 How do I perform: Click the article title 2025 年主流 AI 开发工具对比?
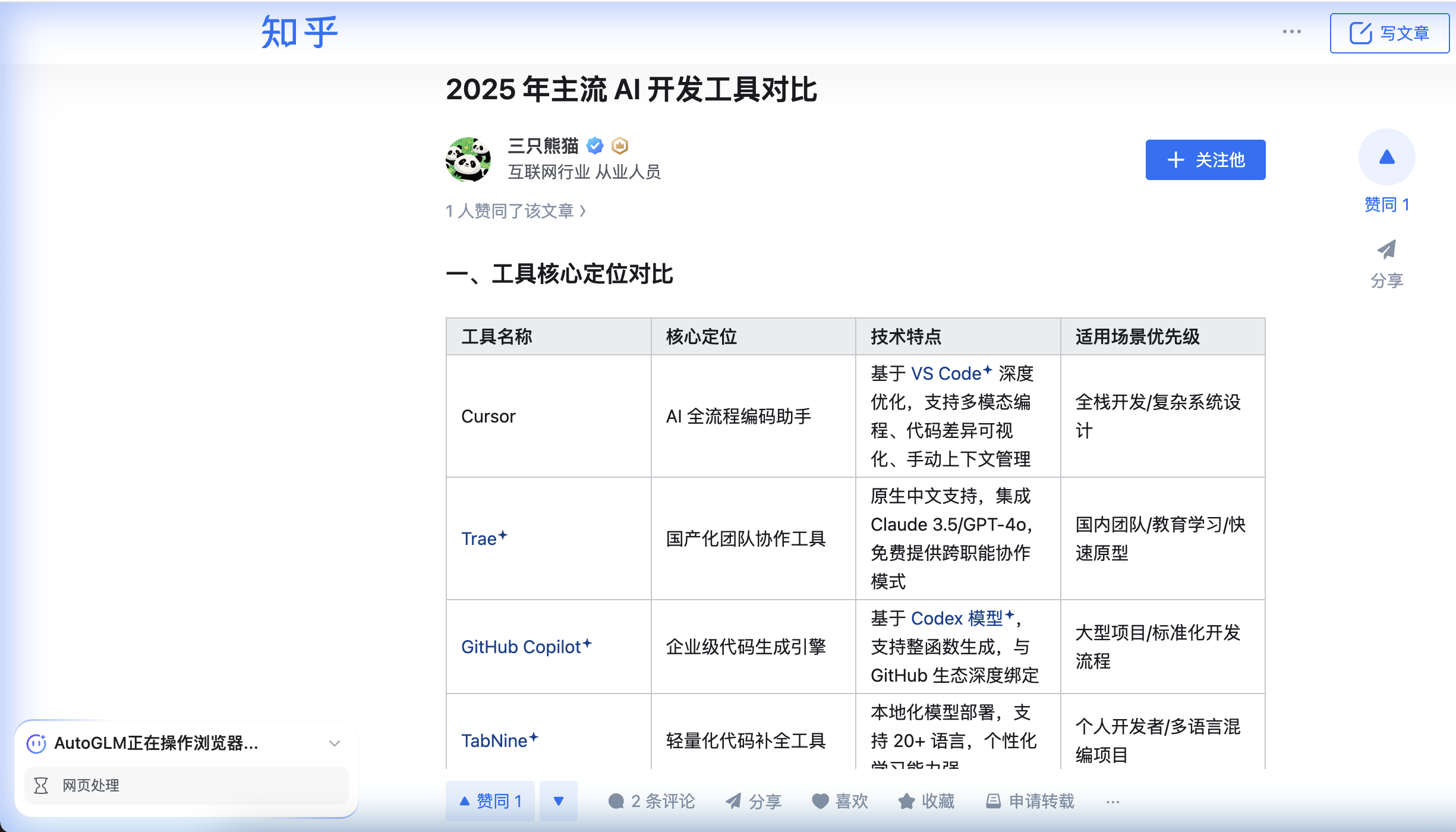[631, 90]
